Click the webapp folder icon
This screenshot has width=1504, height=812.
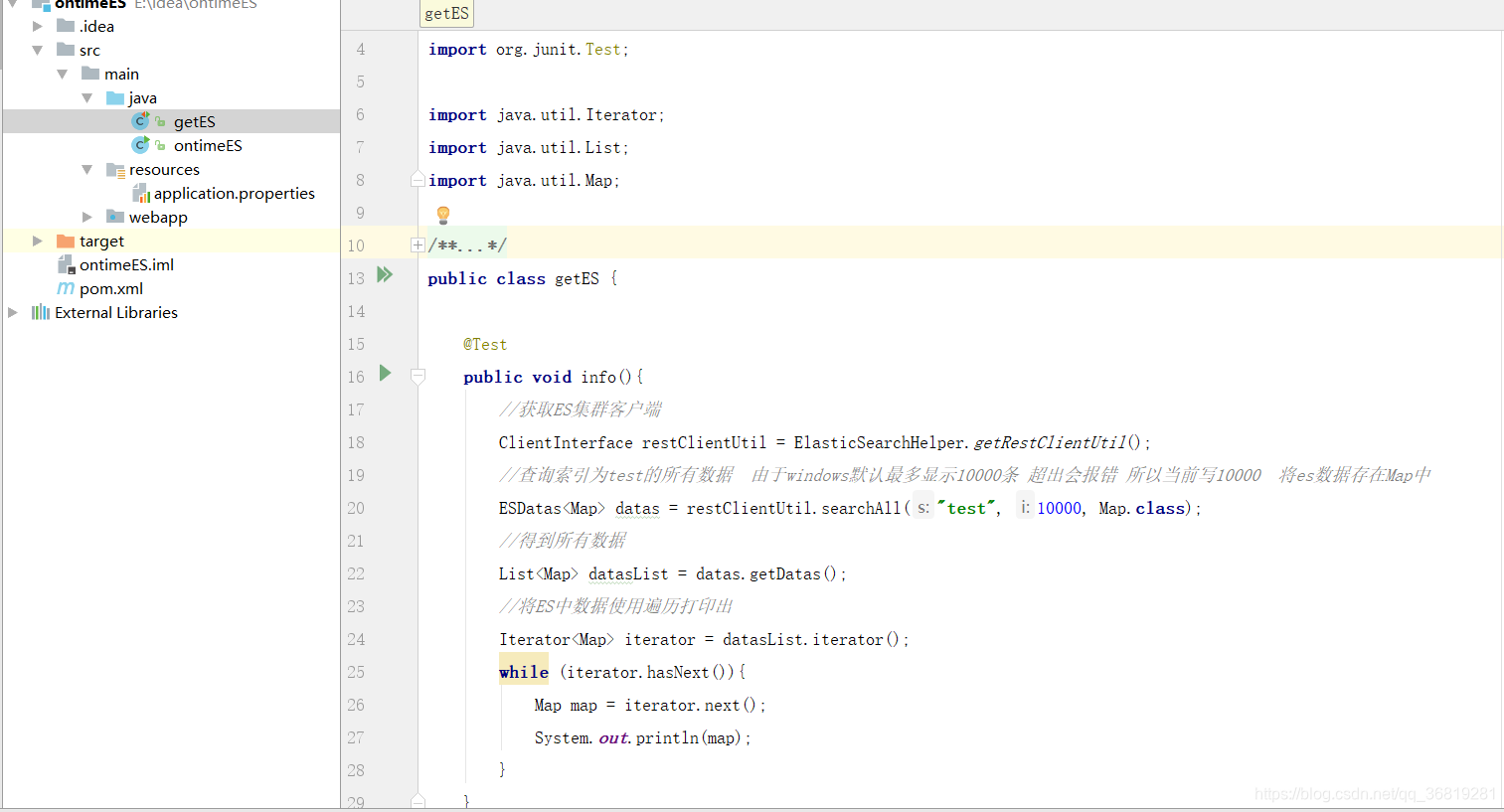[115, 217]
